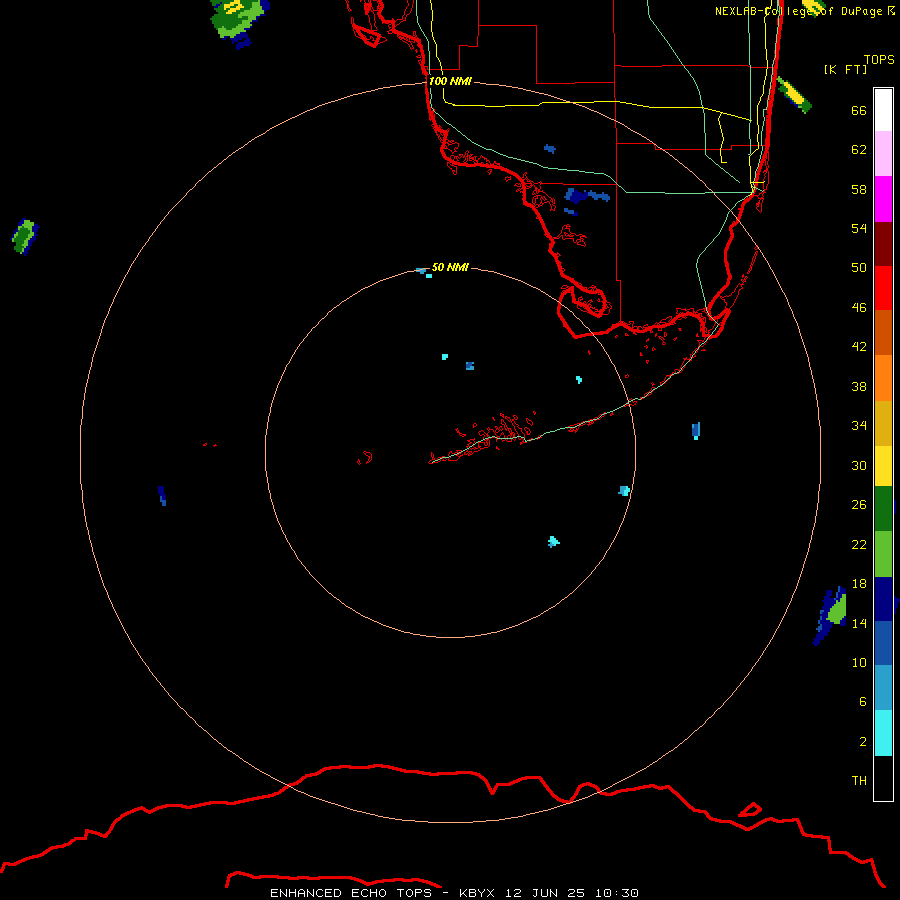Click the TOPS legend title

[x=879, y=59]
